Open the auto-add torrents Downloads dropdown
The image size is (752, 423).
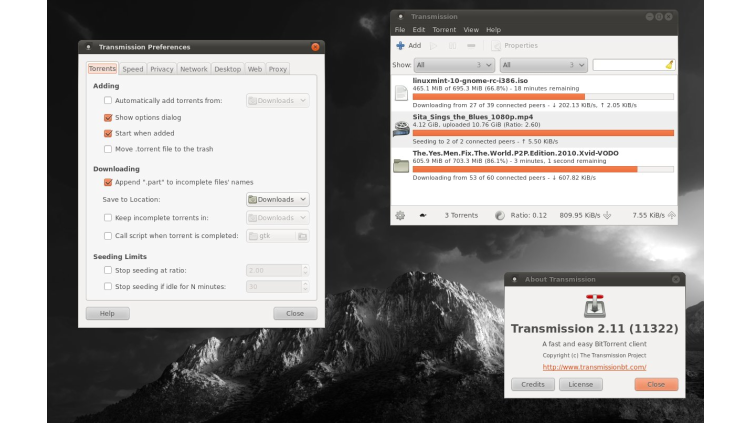coord(278,100)
